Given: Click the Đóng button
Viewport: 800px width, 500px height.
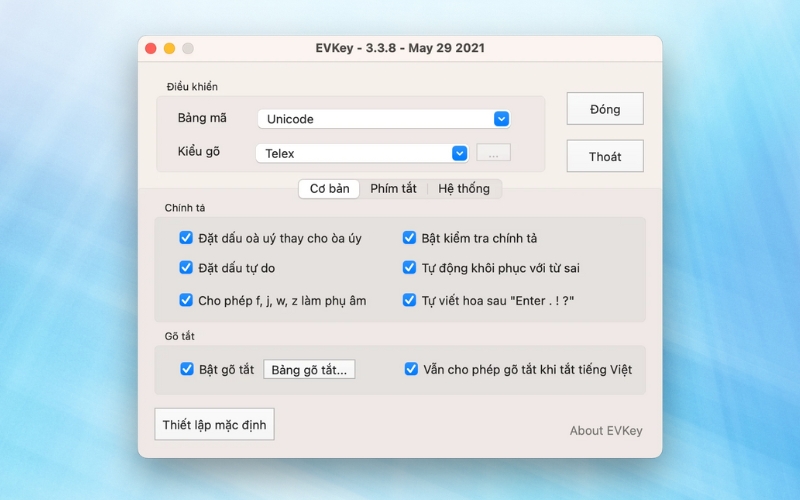Looking at the screenshot, I should [x=605, y=109].
